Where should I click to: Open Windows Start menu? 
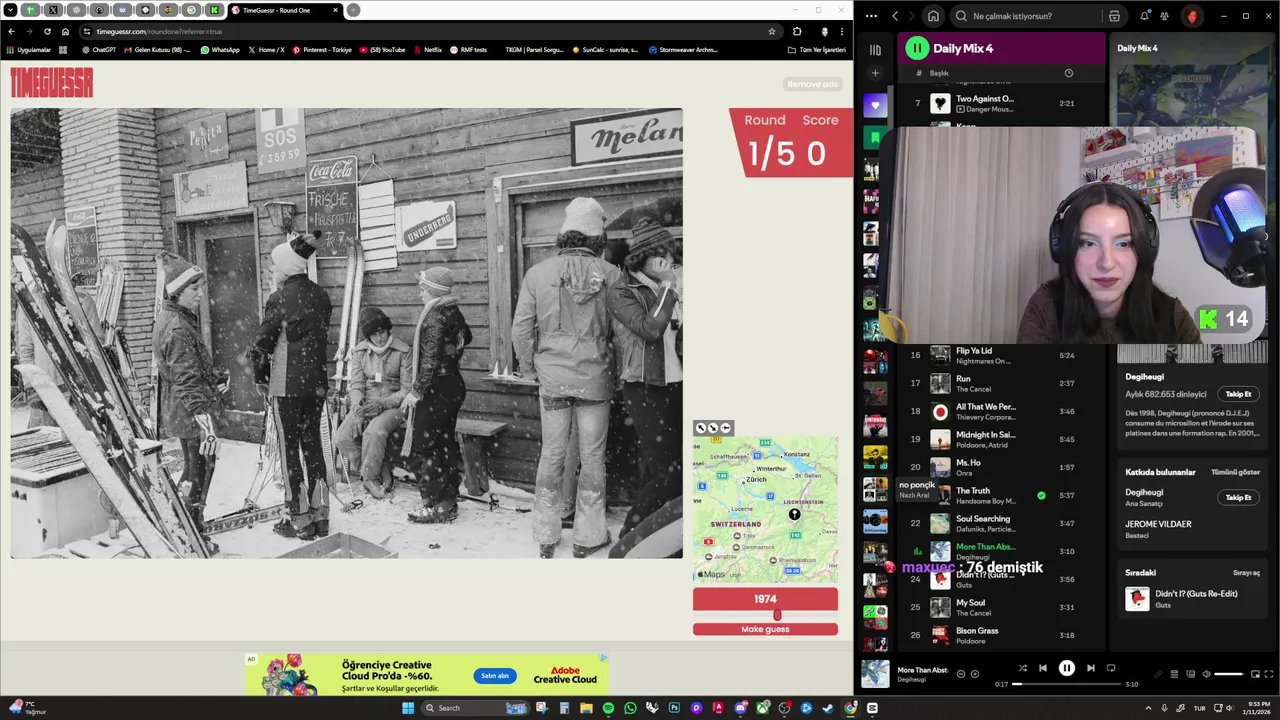click(408, 708)
